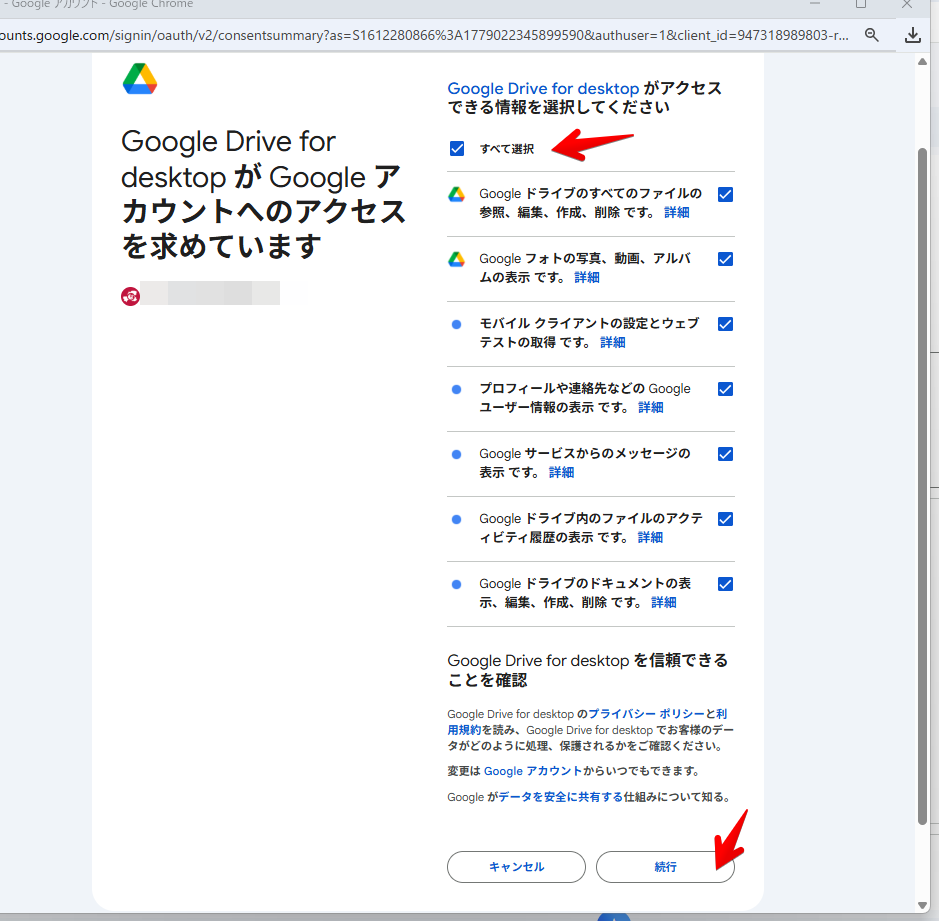Click the 続行 button
The image size is (939, 921).
tap(665, 867)
